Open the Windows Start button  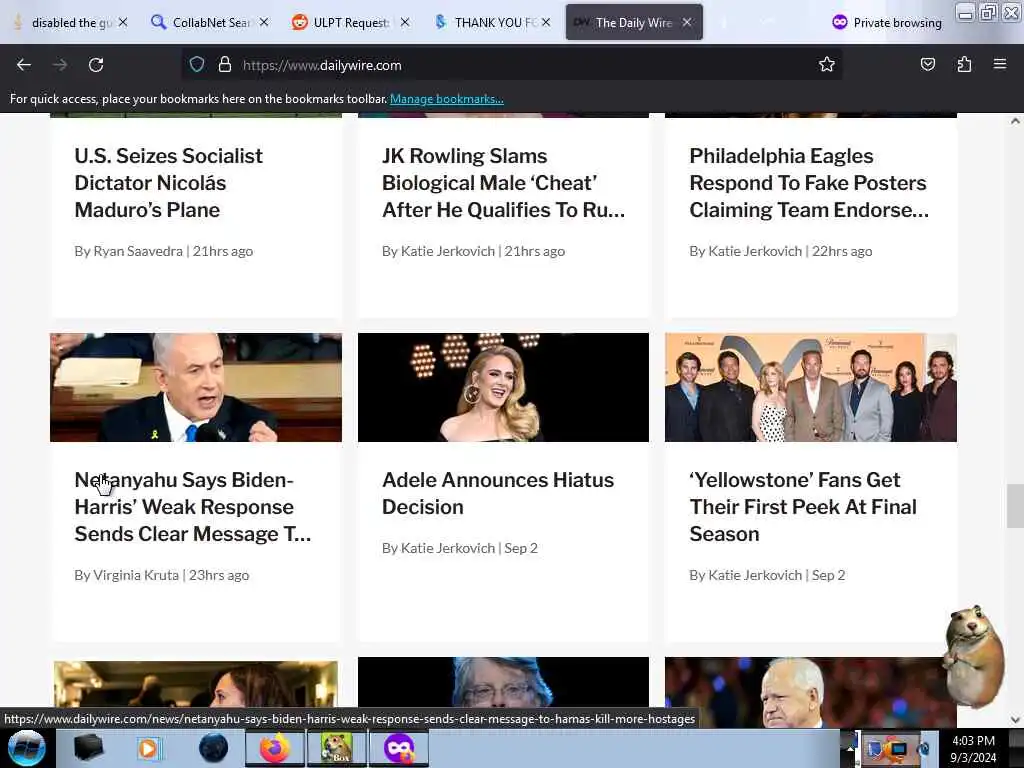click(27, 748)
